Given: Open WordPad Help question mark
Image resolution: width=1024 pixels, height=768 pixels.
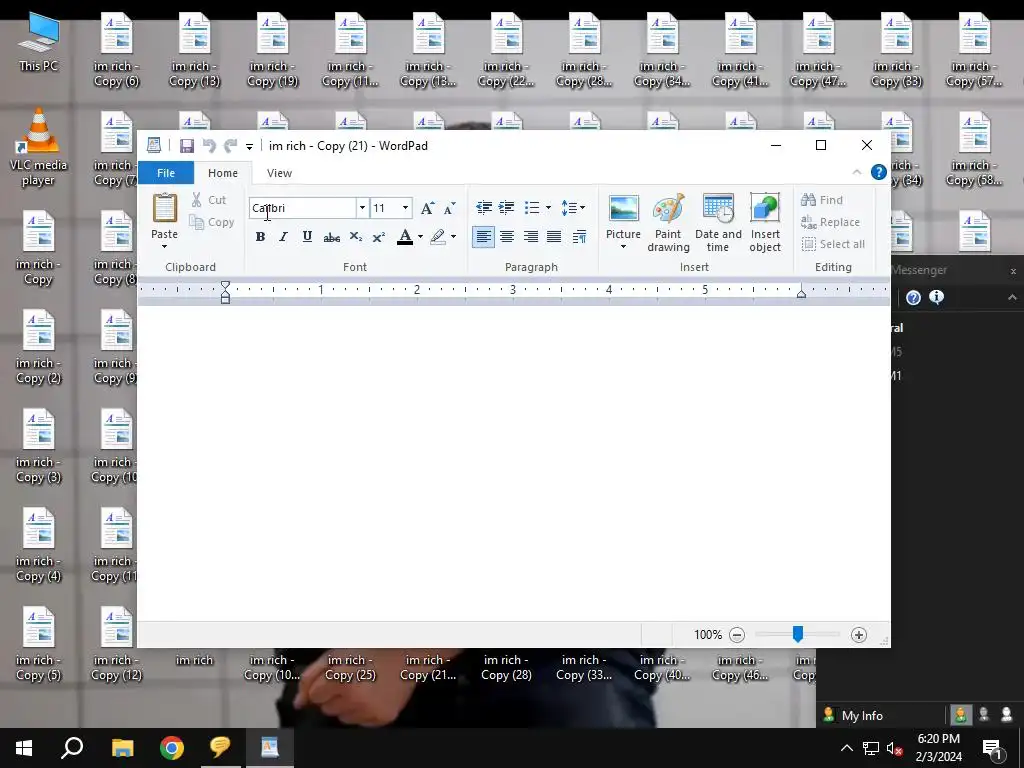Looking at the screenshot, I should [x=879, y=172].
